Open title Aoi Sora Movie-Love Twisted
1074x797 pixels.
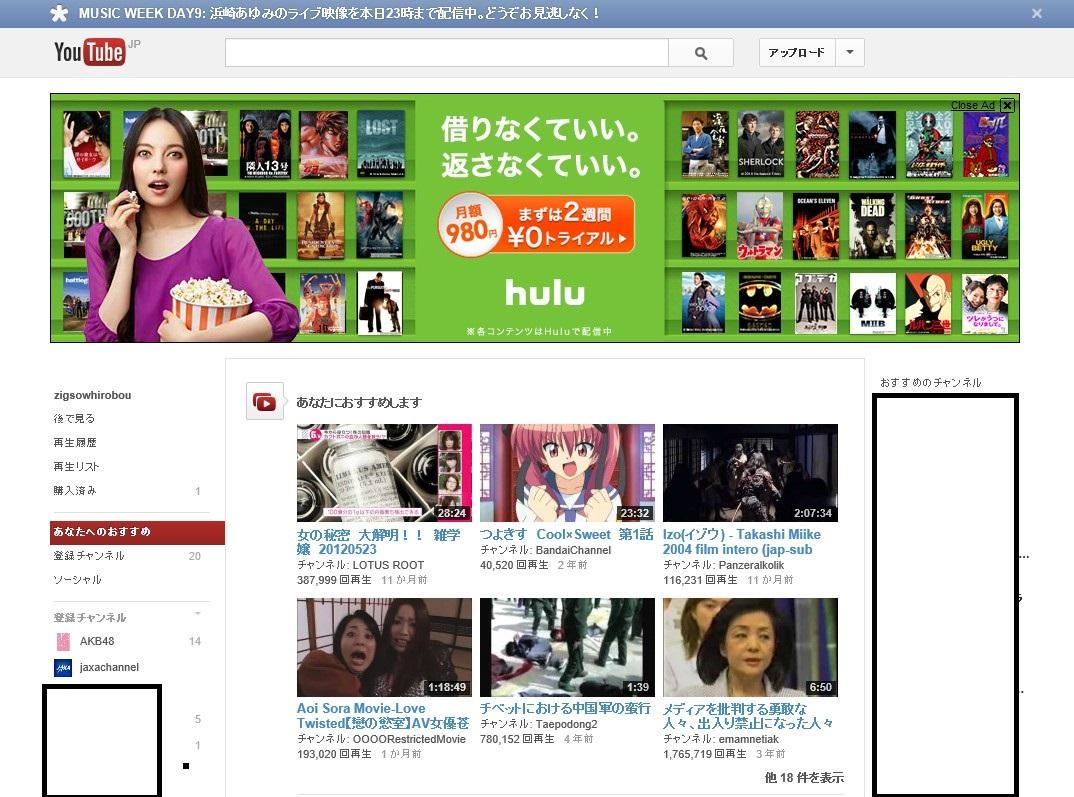coord(383,716)
